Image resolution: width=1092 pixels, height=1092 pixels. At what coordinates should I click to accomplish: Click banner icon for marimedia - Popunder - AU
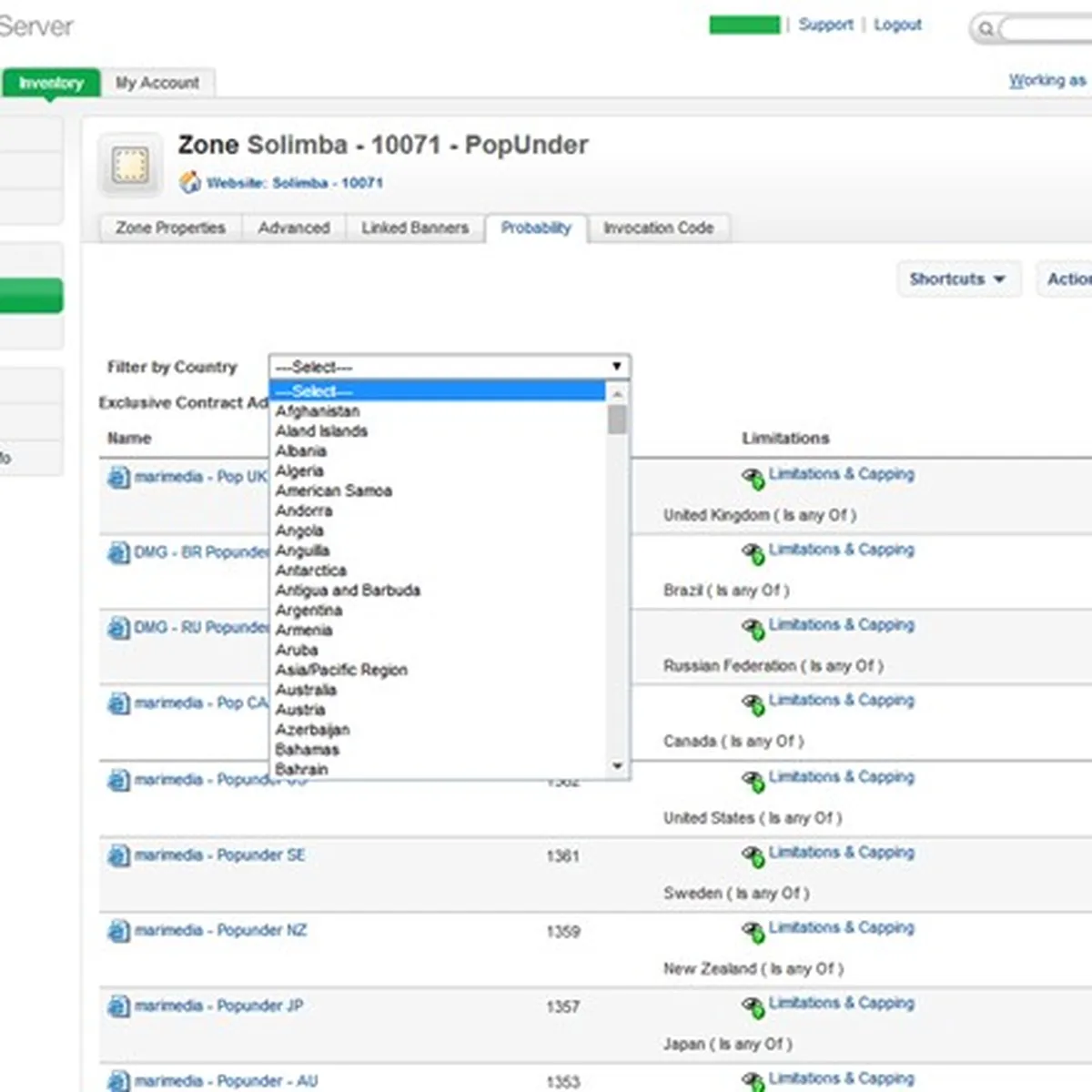118,1081
